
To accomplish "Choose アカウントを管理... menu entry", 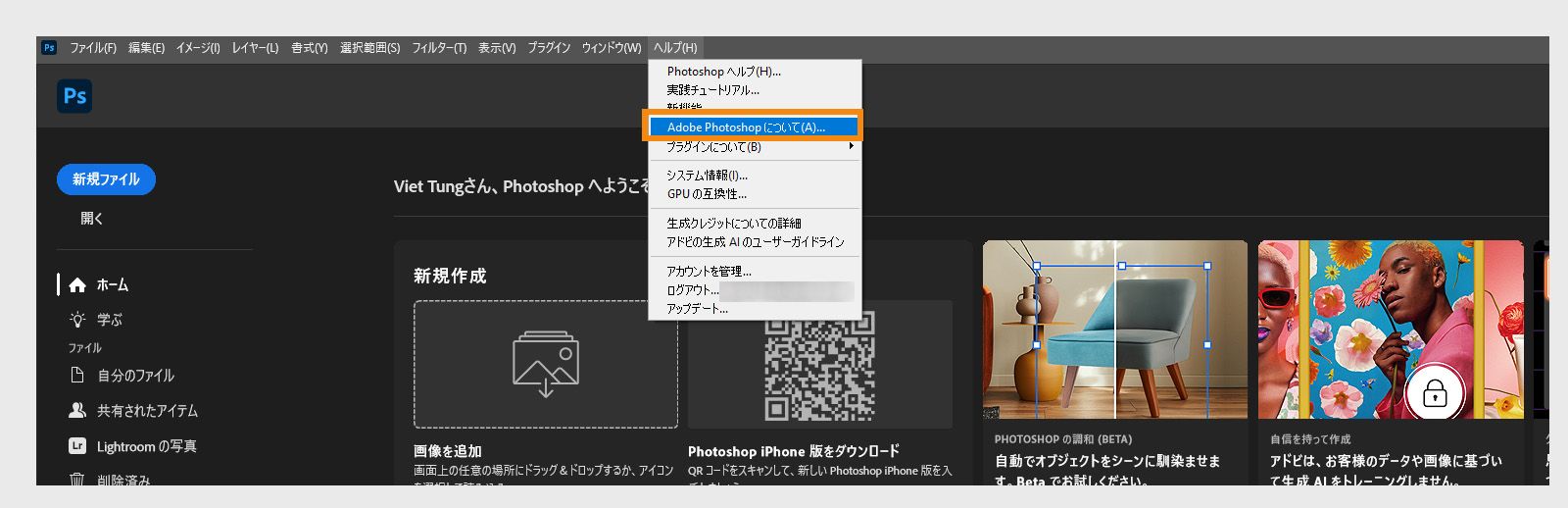I will click(x=755, y=272).
